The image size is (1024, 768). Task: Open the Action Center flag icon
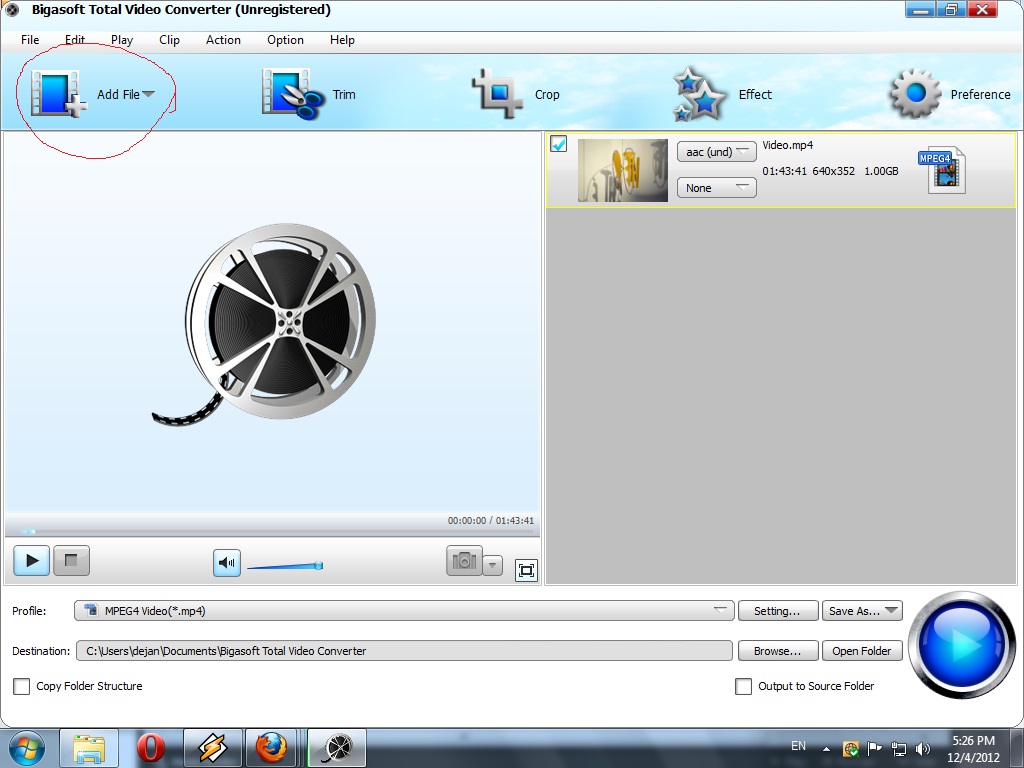pos(874,748)
